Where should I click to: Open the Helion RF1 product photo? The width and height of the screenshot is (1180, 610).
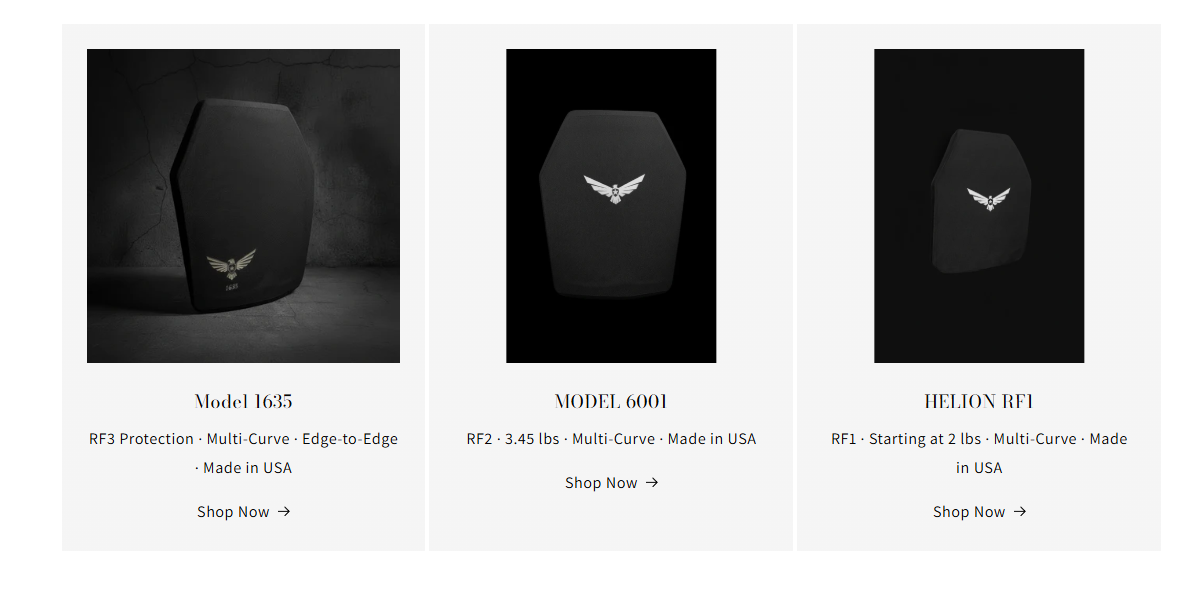[979, 206]
